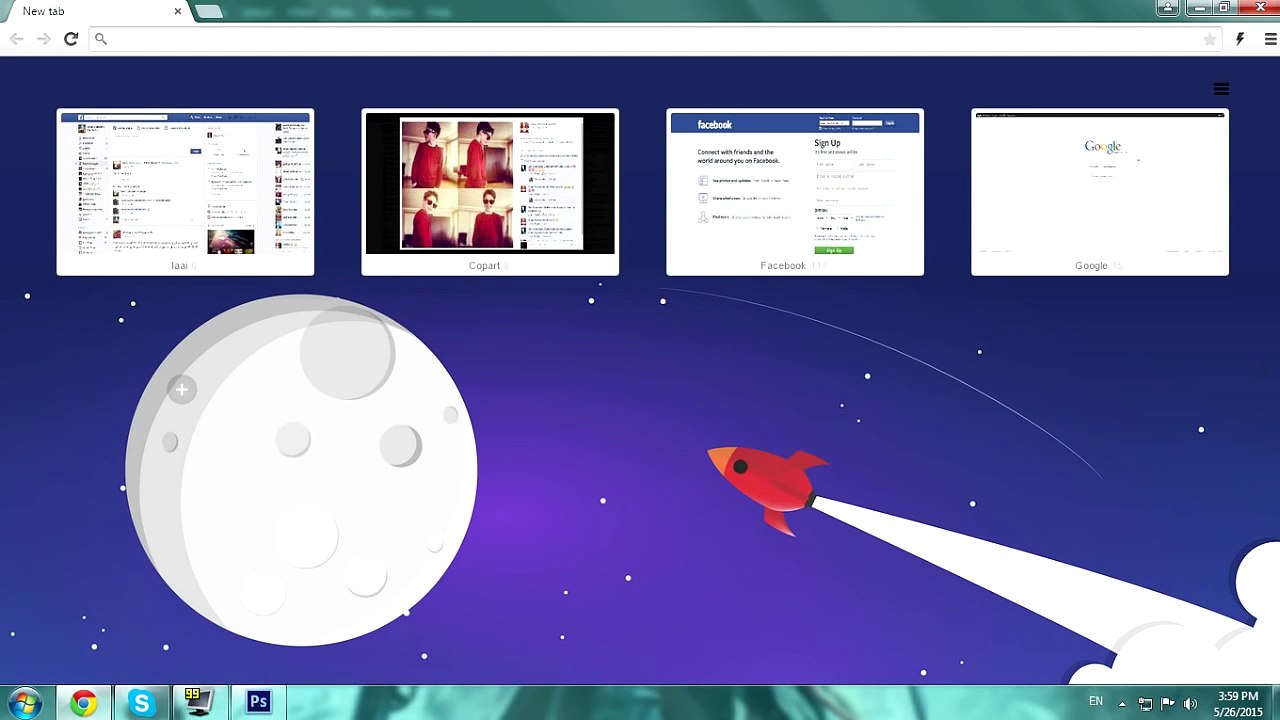Open the Chrome profile user button
The width and height of the screenshot is (1280, 720).
pos(1167,8)
